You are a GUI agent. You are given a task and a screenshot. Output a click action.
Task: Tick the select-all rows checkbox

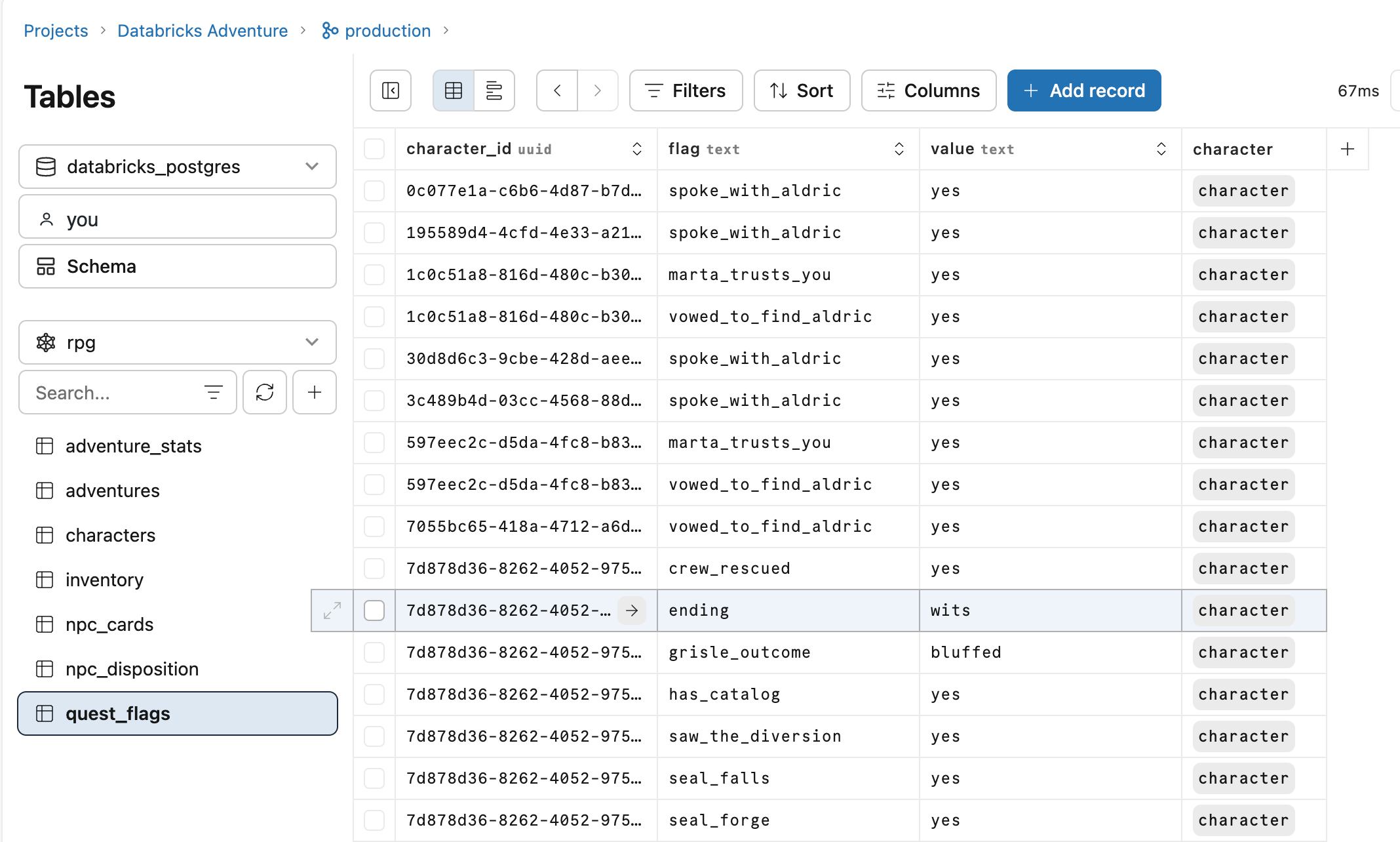374,149
